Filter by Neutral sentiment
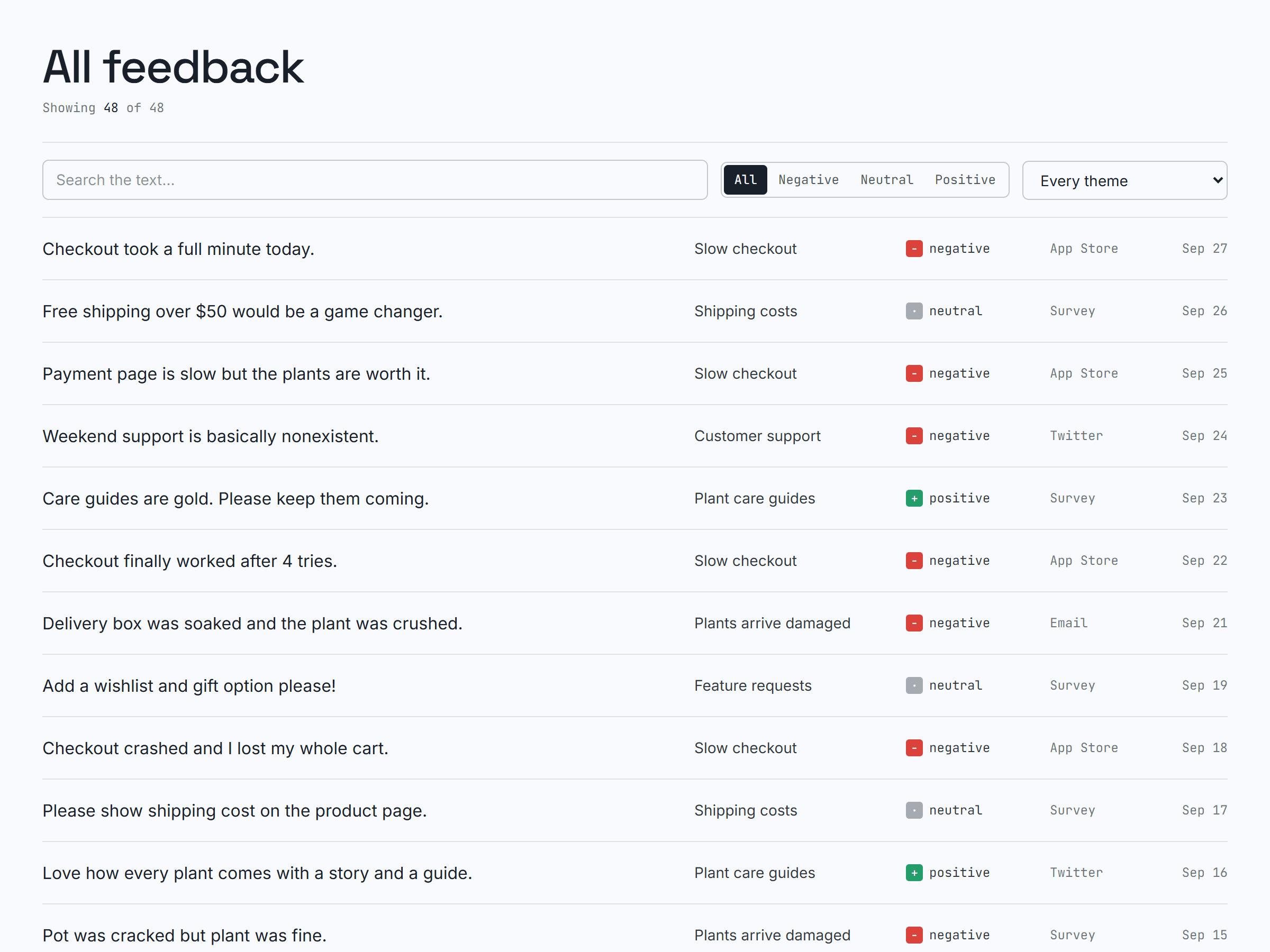 click(x=886, y=180)
